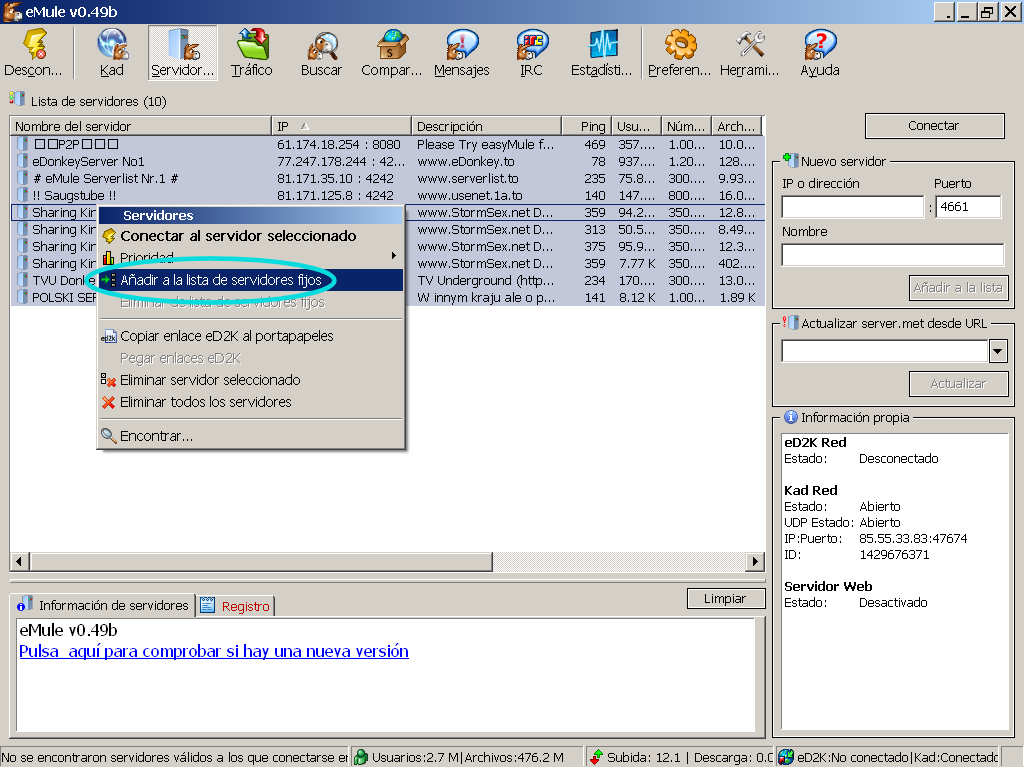Open the Herramientas tools icon

click(749, 52)
